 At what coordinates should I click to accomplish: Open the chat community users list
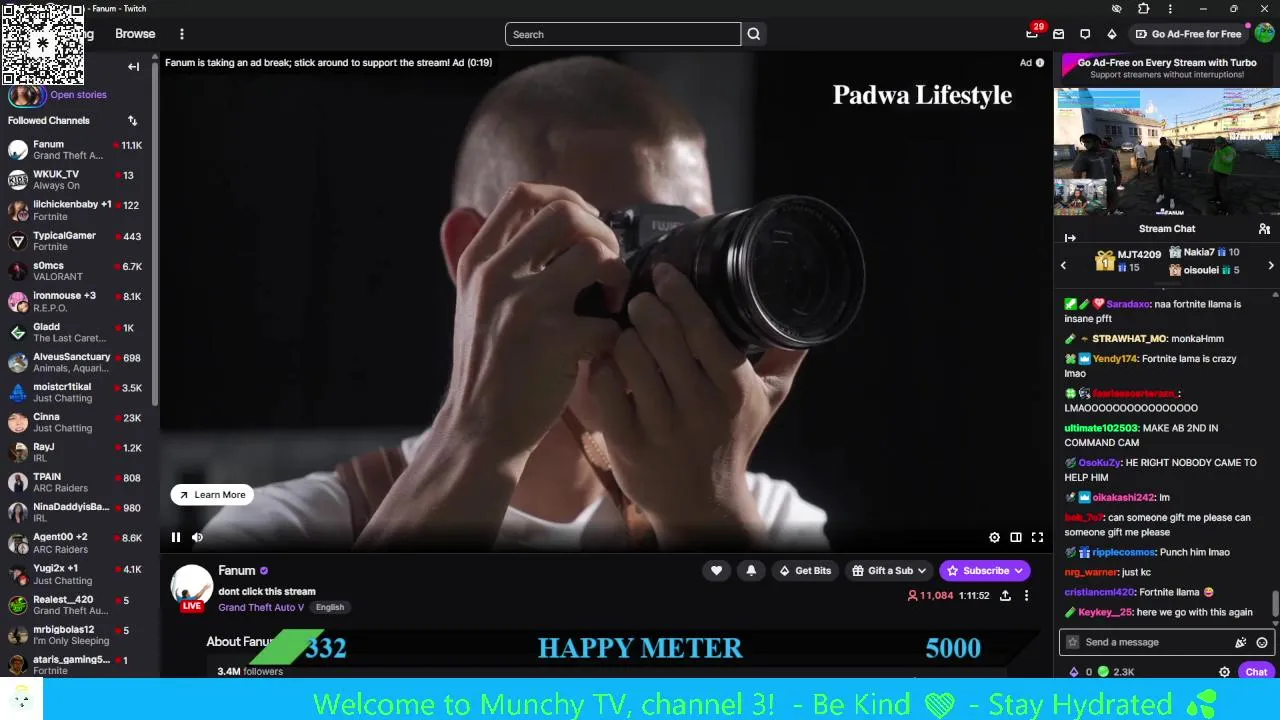click(x=1264, y=229)
